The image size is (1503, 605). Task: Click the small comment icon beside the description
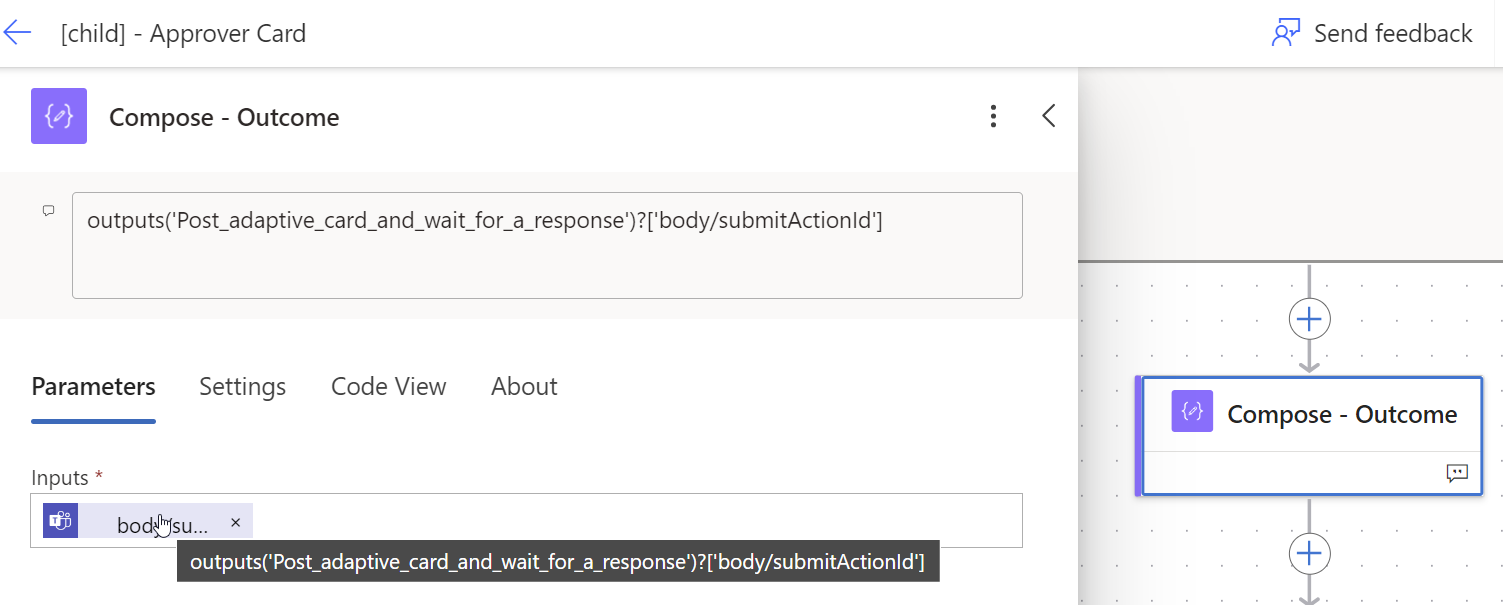coord(48,211)
